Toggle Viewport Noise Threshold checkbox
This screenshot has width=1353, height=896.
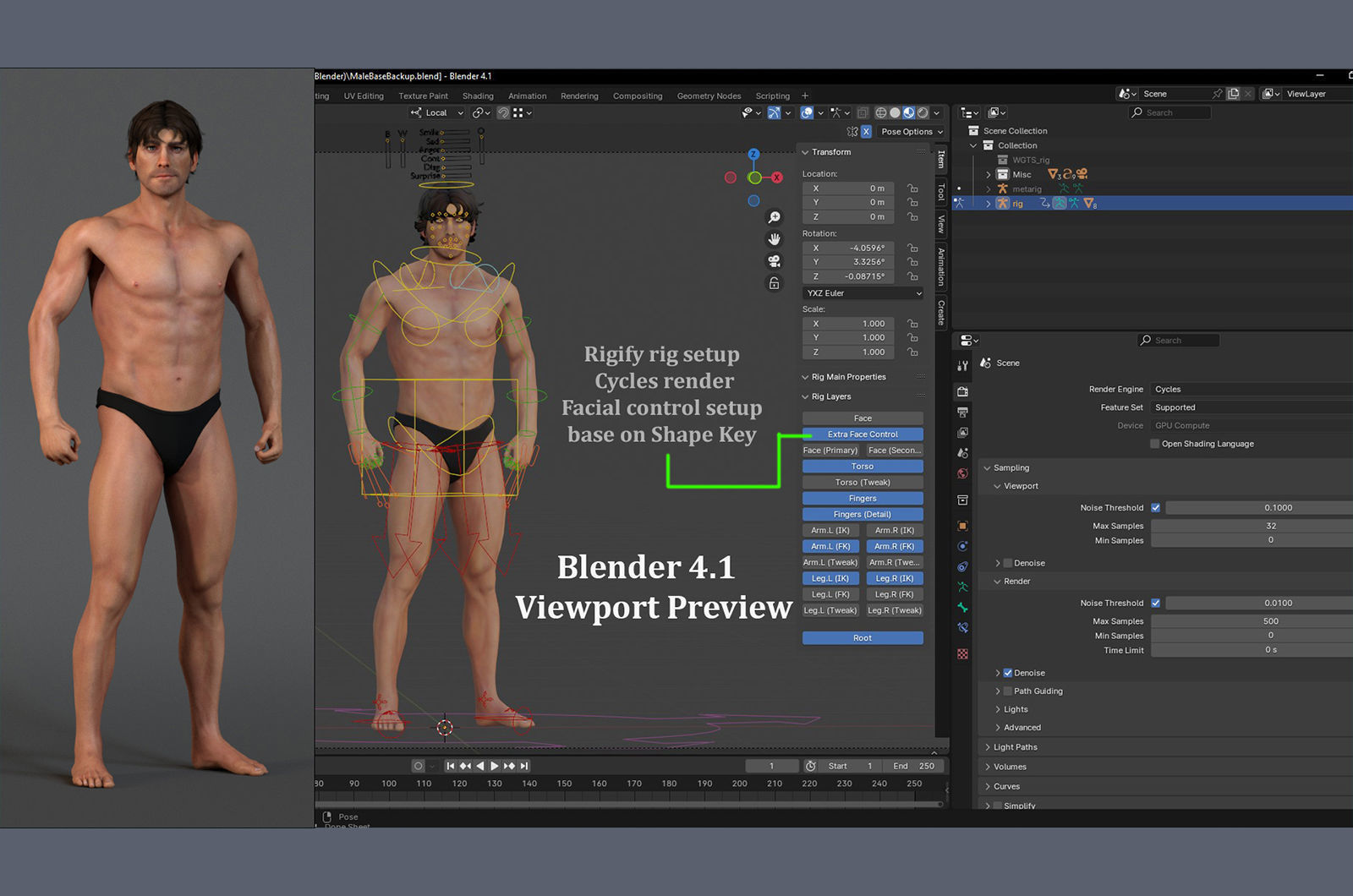1155,508
